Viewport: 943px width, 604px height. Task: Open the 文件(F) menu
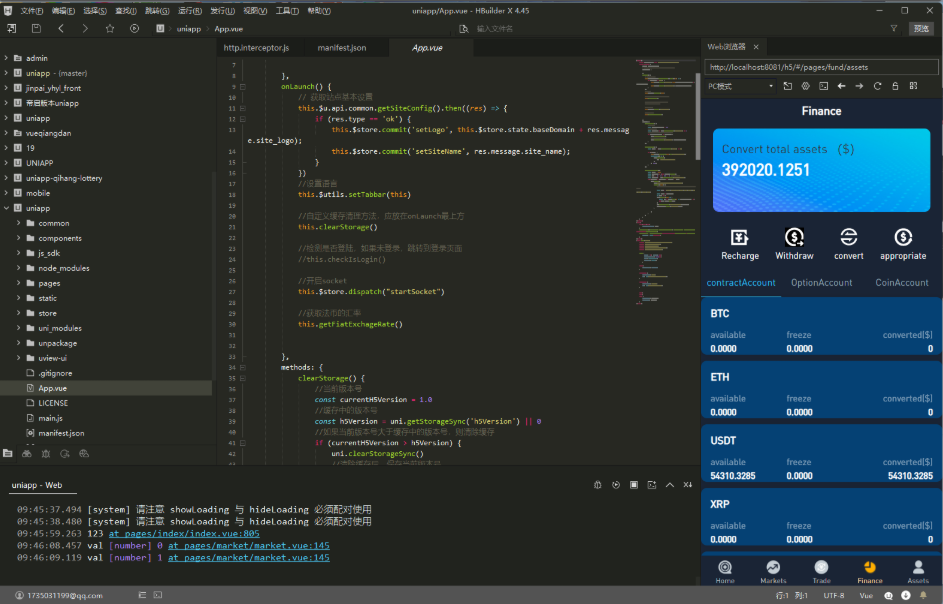[31, 11]
